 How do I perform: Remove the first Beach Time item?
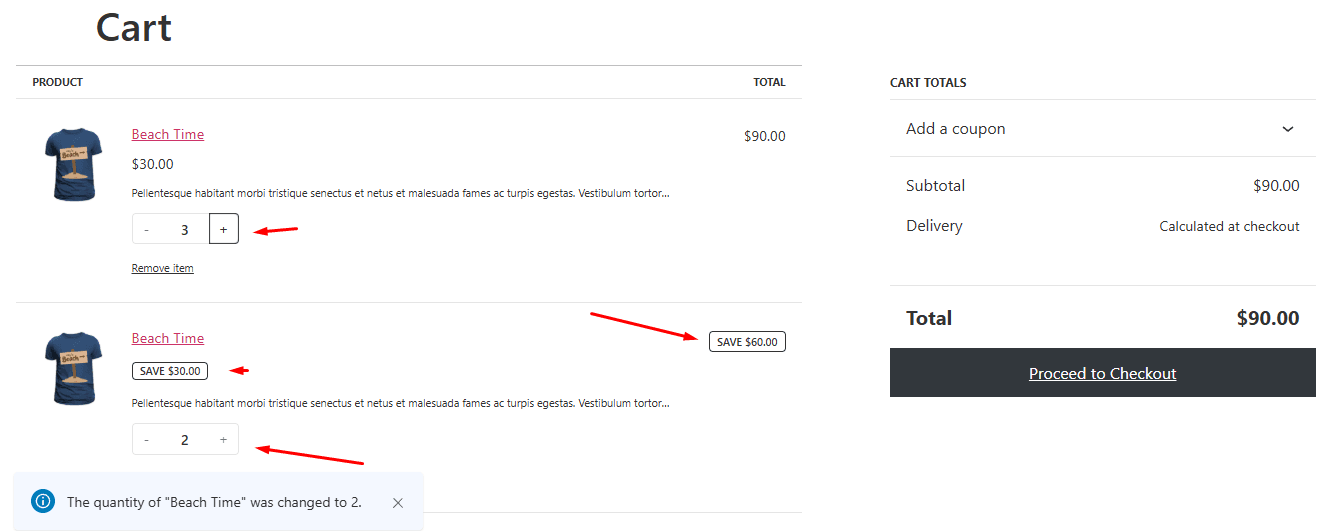(163, 268)
